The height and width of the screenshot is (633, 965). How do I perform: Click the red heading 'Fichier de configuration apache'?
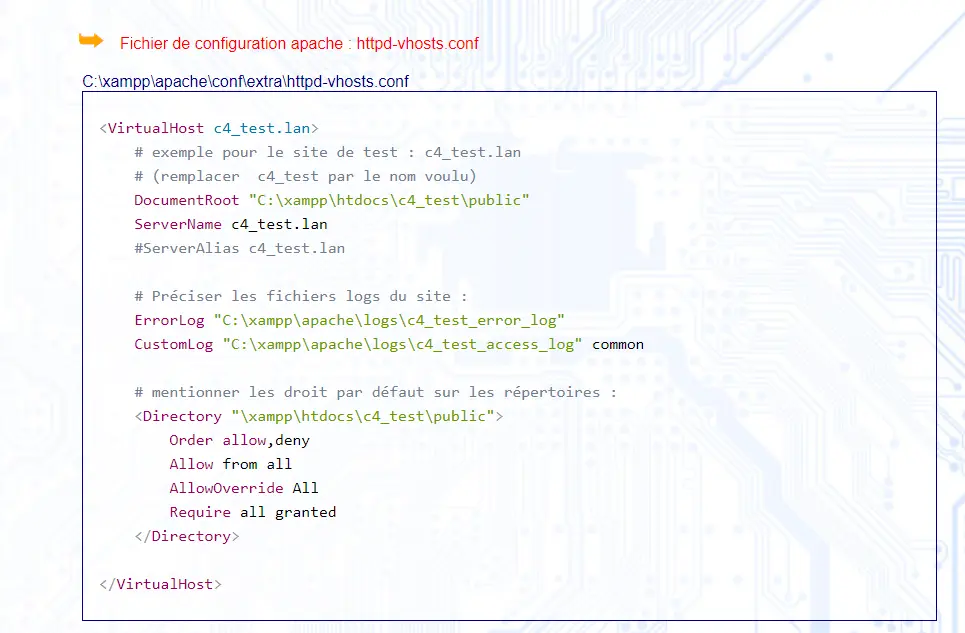click(x=299, y=44)
